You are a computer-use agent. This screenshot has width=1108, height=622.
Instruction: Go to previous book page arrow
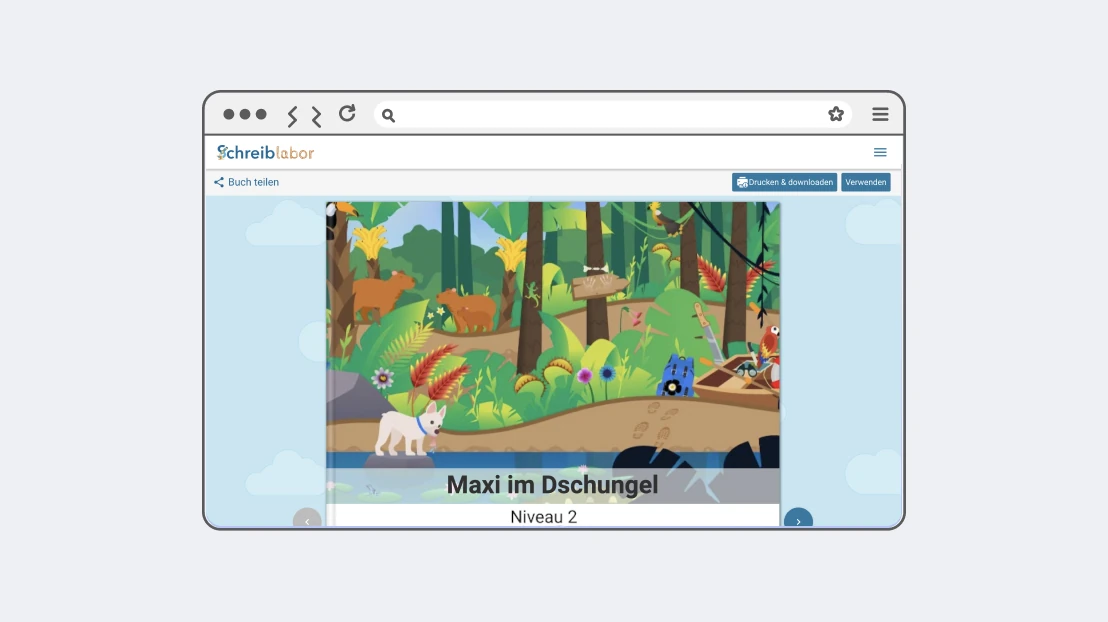click(307, 519)
